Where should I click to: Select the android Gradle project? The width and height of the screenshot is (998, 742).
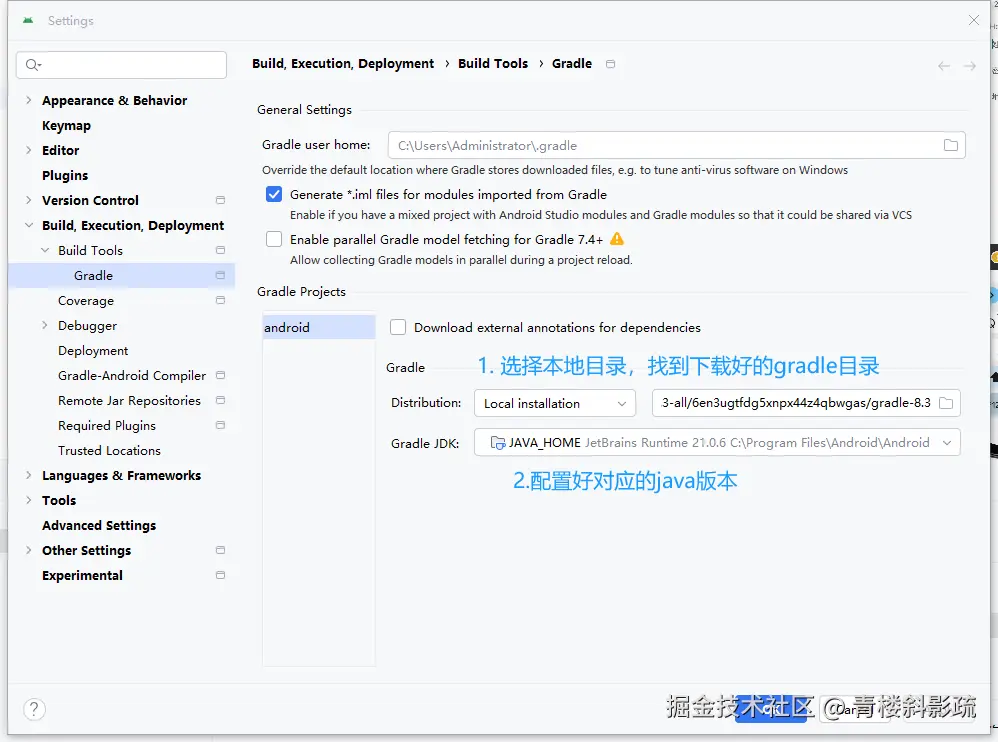click(x=319, y=327)
